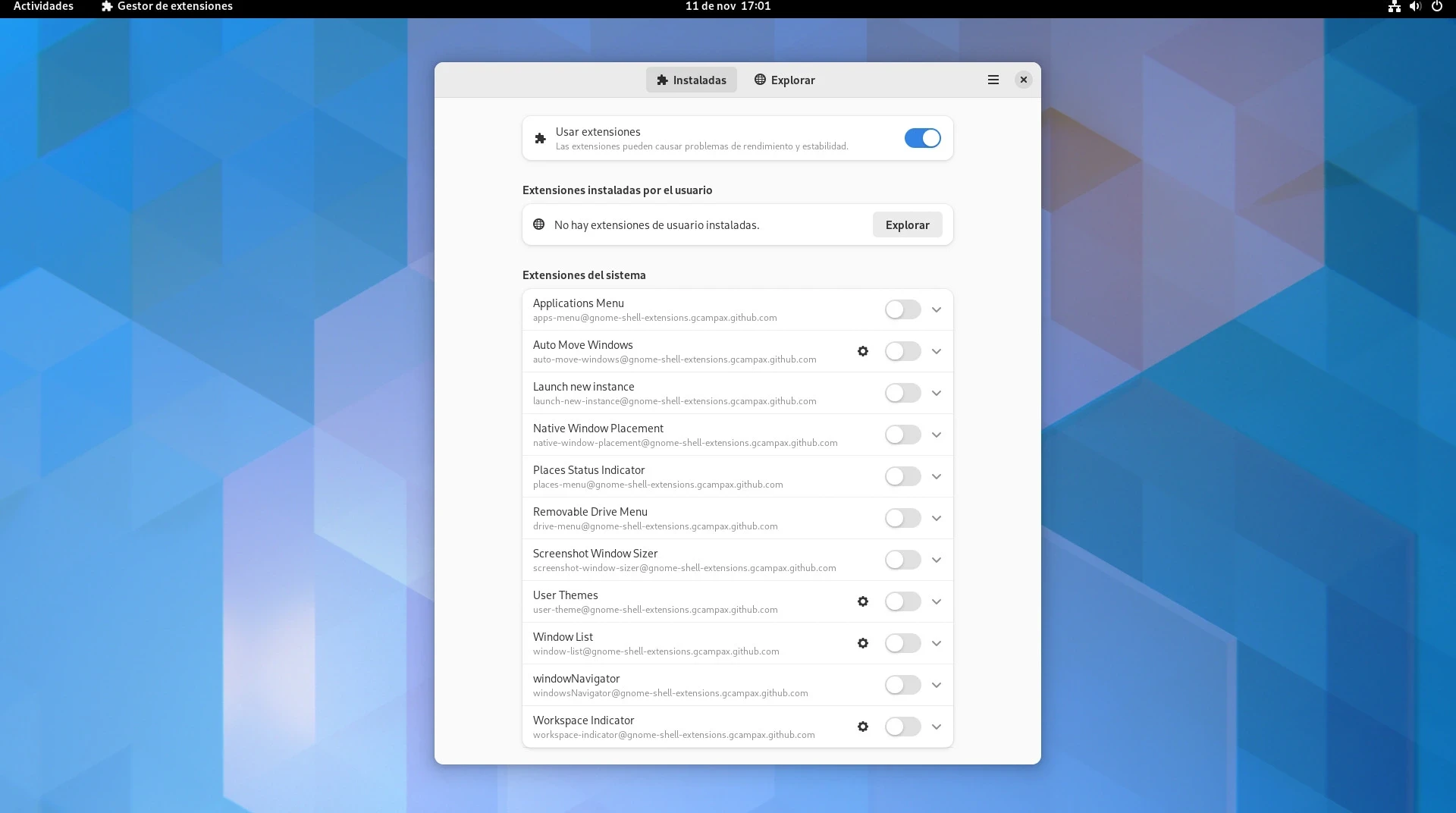Expand Native Window Placement details

(937, 435)
